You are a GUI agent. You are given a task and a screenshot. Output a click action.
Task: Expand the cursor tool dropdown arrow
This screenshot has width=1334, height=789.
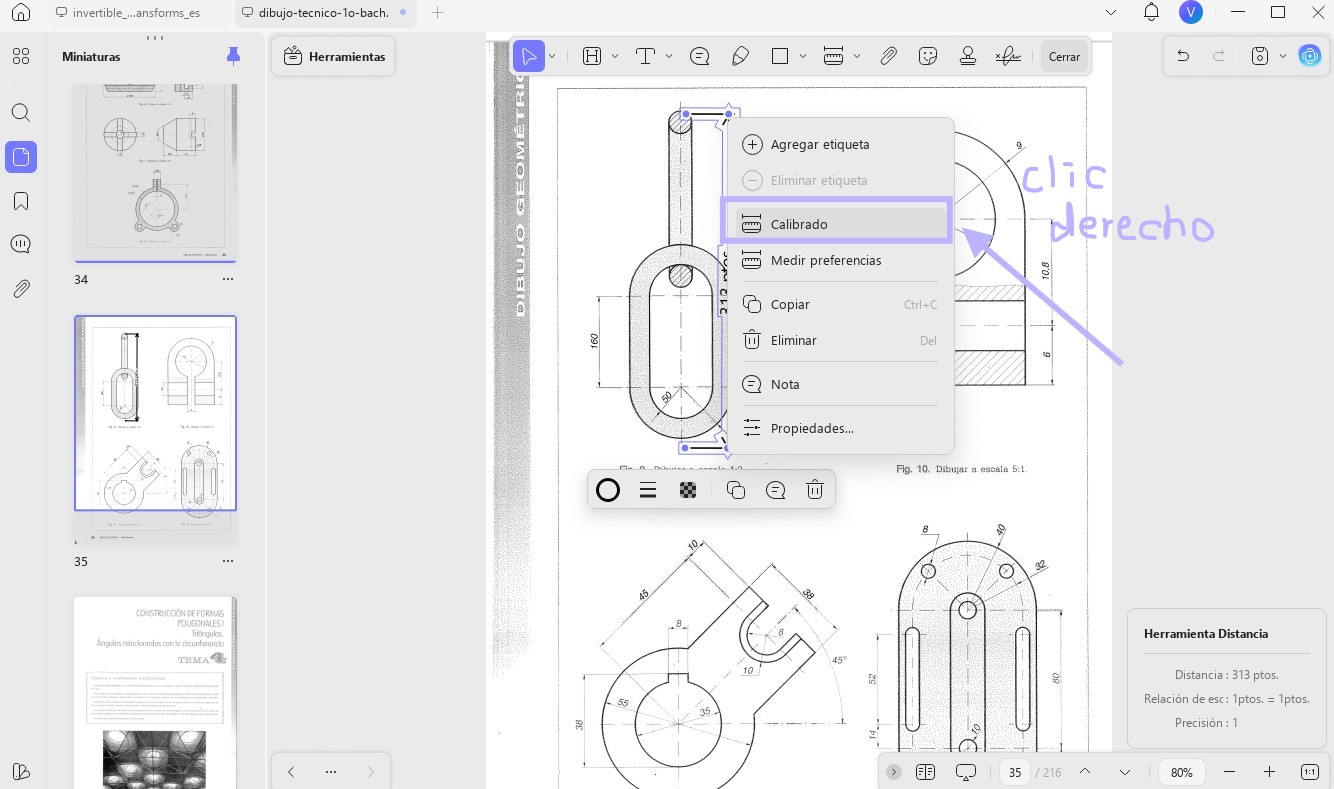pyautogui.click(x=552, y=56)
